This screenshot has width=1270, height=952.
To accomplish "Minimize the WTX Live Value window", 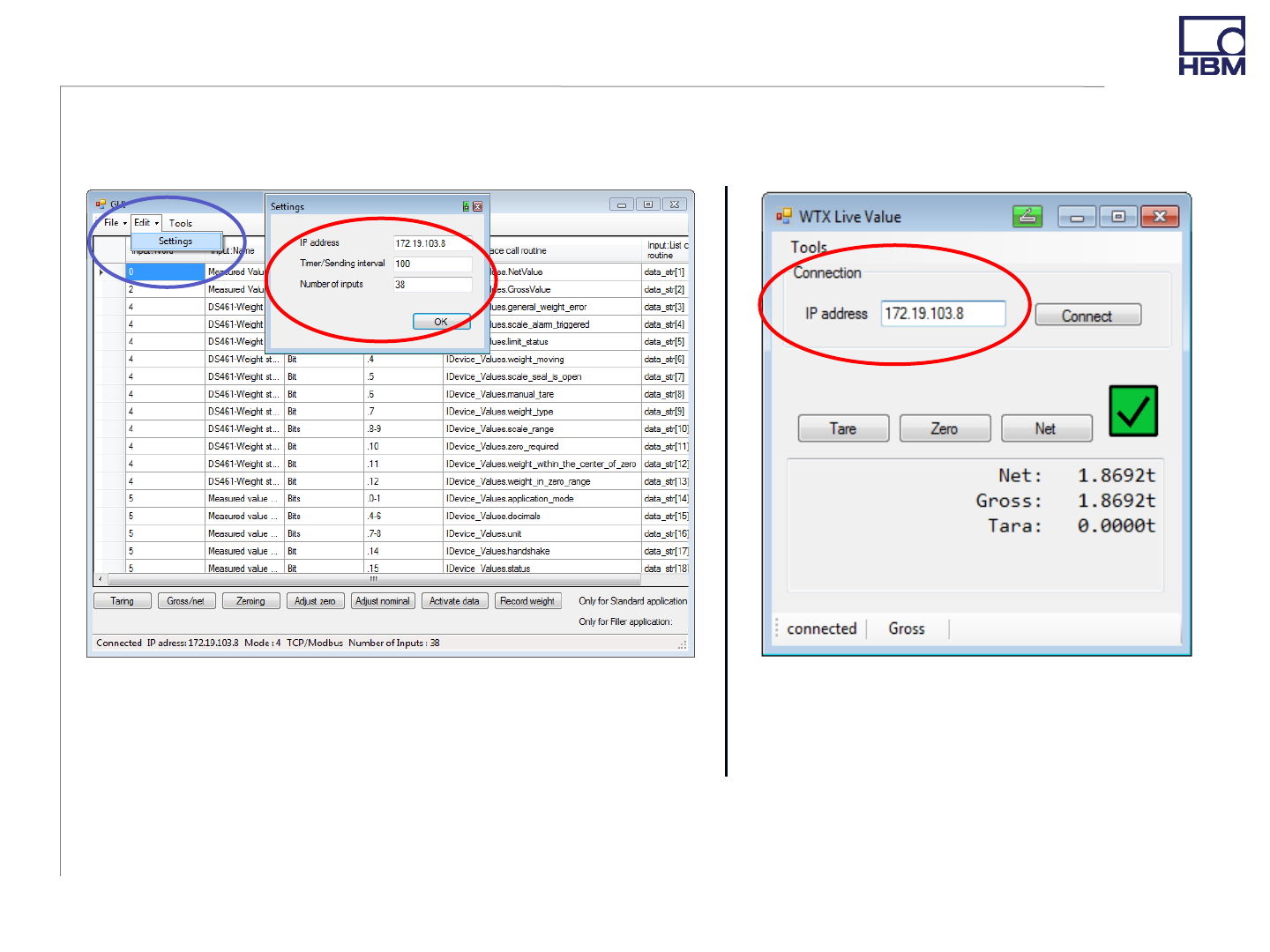I will (x=1077, y=217).
